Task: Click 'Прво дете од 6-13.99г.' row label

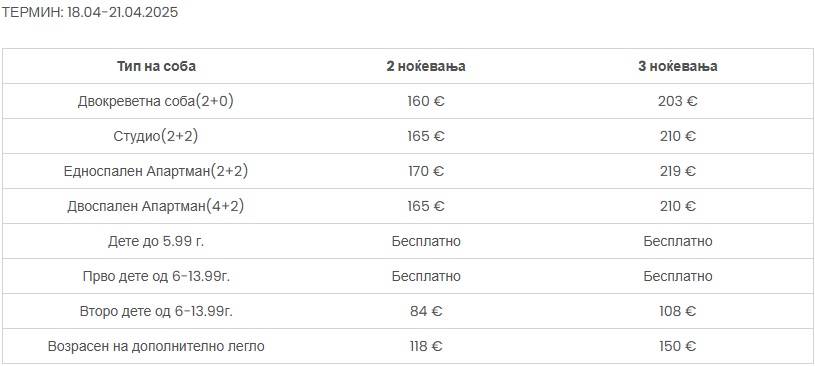Action: tap(156, 276)
